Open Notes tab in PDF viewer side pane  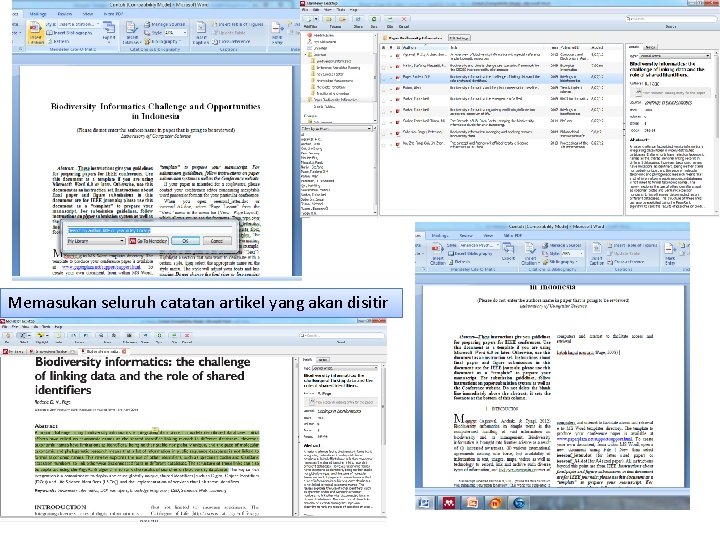point(323,360)
